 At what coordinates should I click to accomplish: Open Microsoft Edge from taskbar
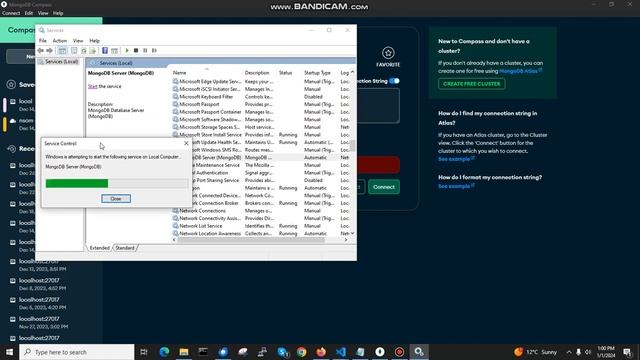tap(164, 352)
